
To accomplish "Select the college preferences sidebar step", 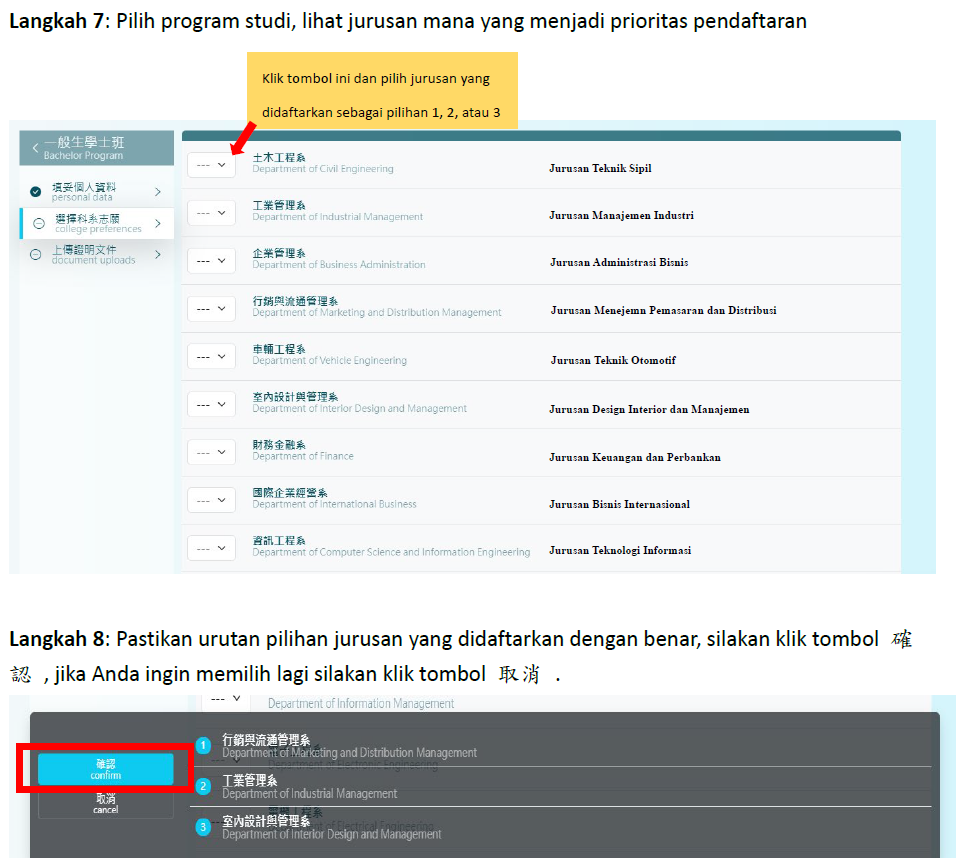I will click(x=97, y=224).
